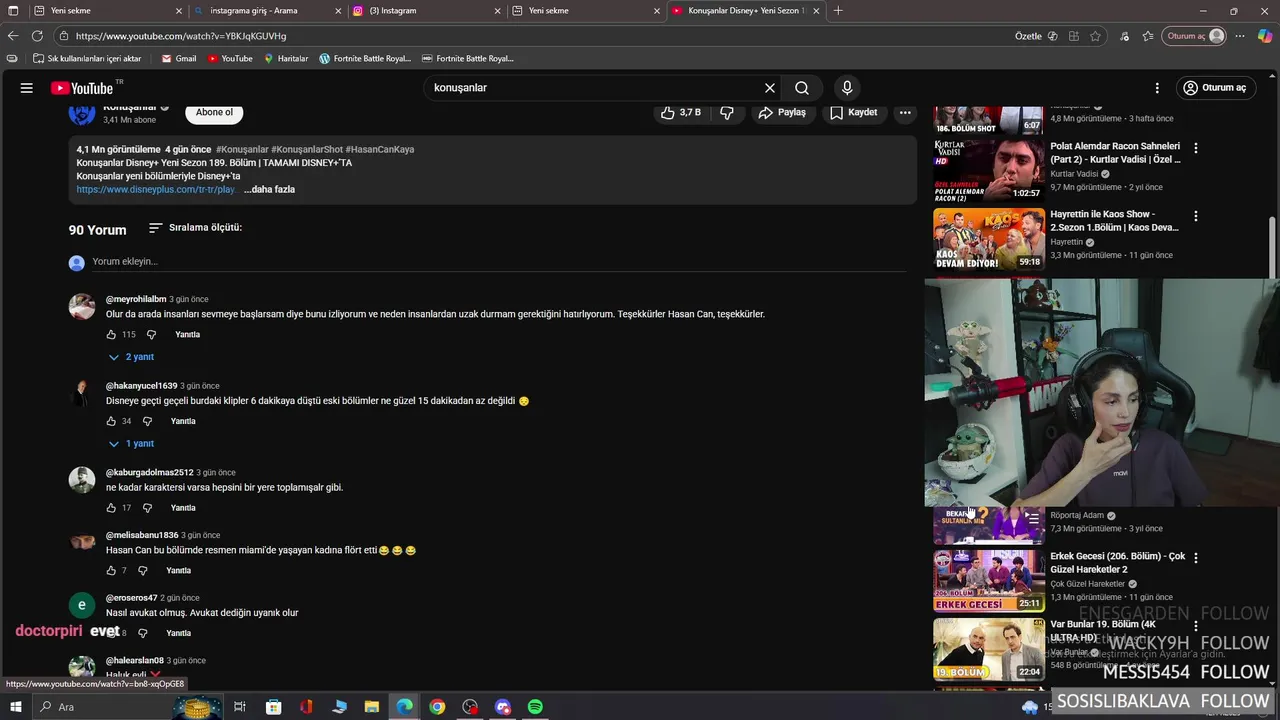
Task: Open File Explorer from the taskbar
Action: (x=372, y=707)
